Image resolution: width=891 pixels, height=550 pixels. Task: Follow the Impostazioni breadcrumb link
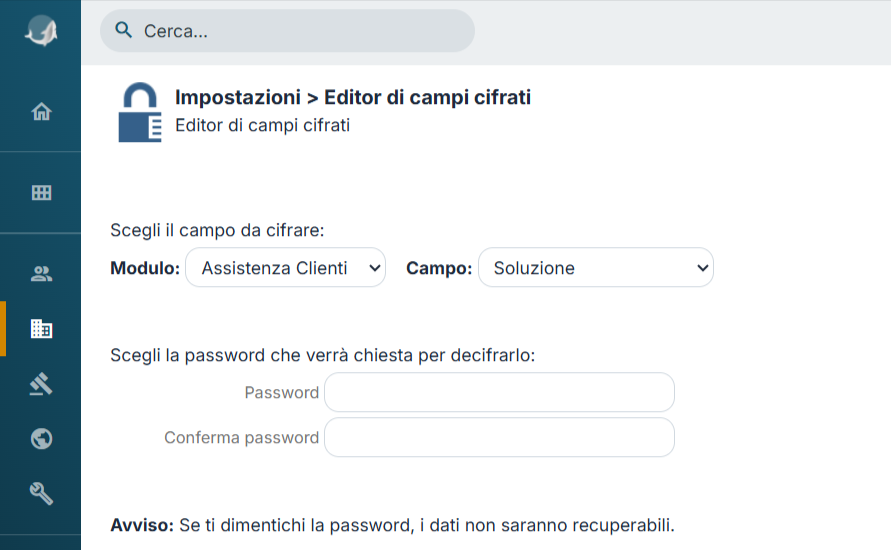tap(238, 97)
